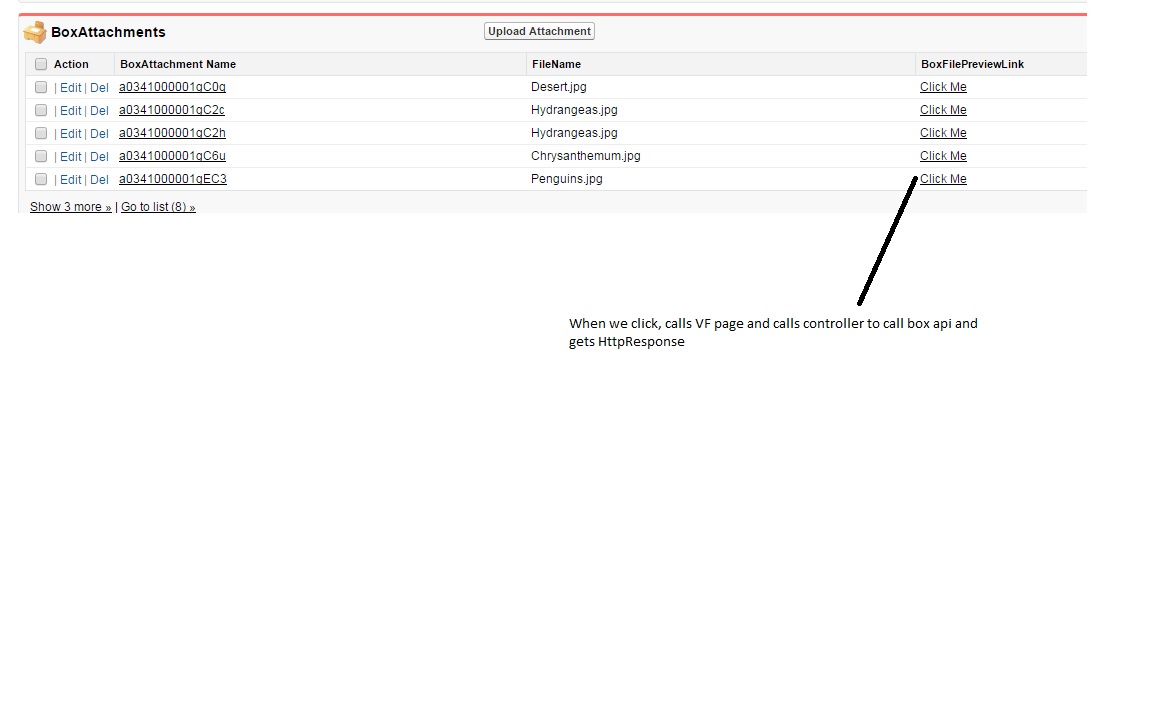Screen dimensions: 1152x720
Task: Open the Go to list (8) link
Action: click(158, 207)
